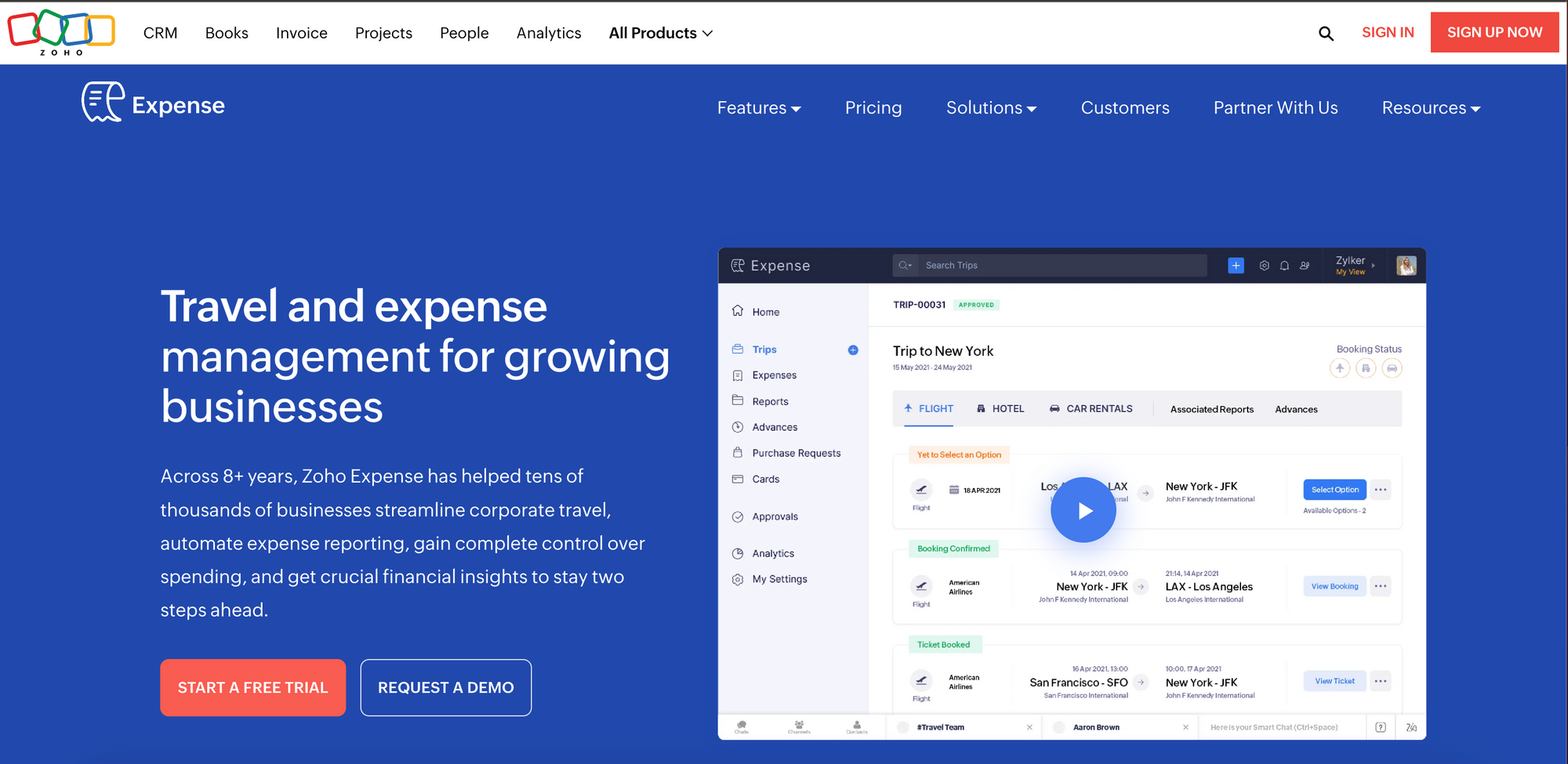Screen dimensions: 1568x764
Task: Click the Purchase Requests icon in sidebar
Action: pos(738,452)
